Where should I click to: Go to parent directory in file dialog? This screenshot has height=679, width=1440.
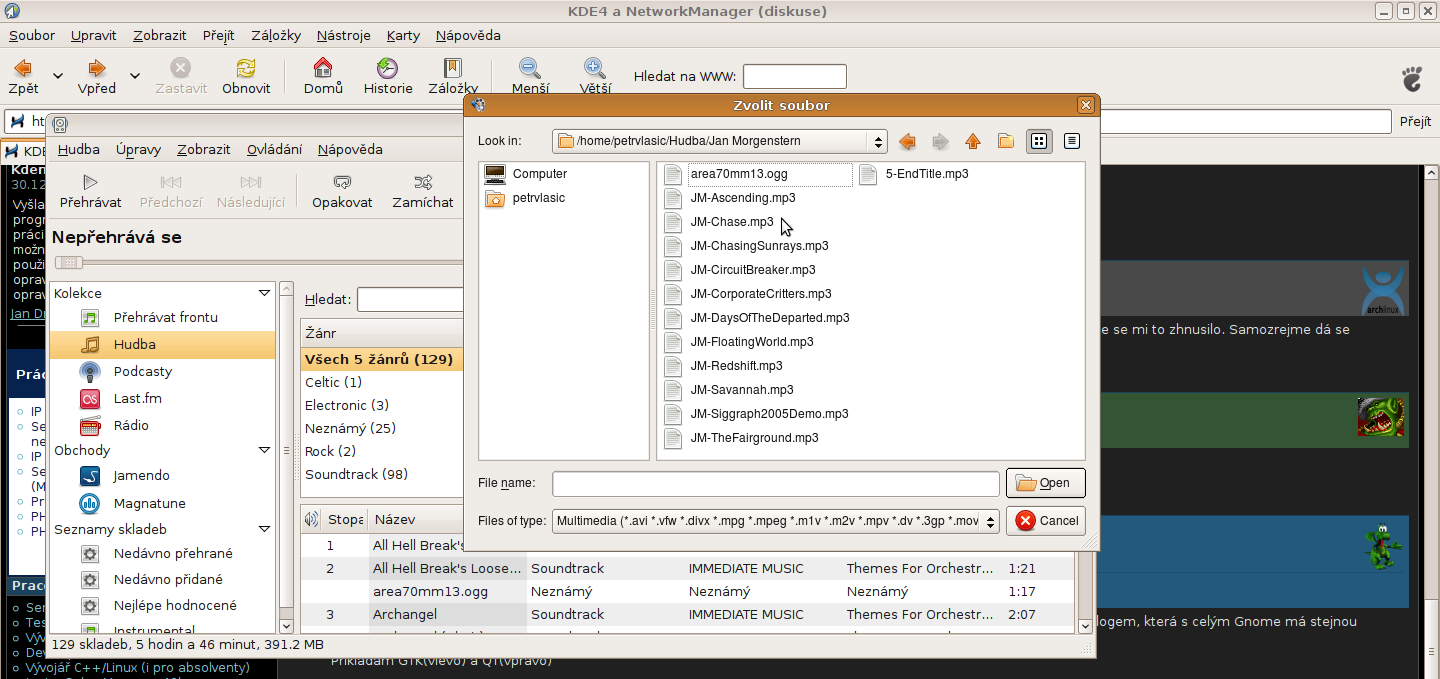(x=973, y=141)
